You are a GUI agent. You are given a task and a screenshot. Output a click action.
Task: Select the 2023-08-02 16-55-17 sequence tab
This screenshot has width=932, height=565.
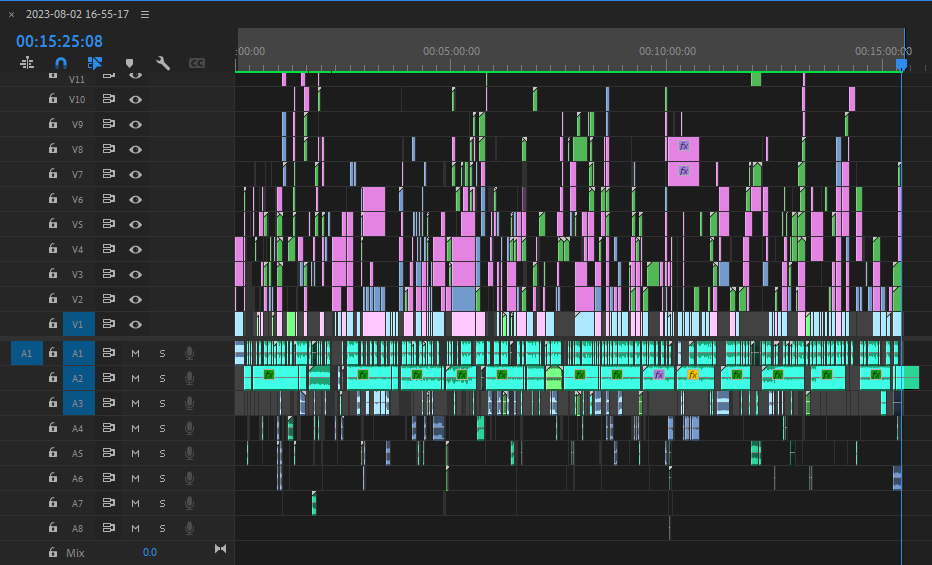pyautogui.click(x=77, y=14)
